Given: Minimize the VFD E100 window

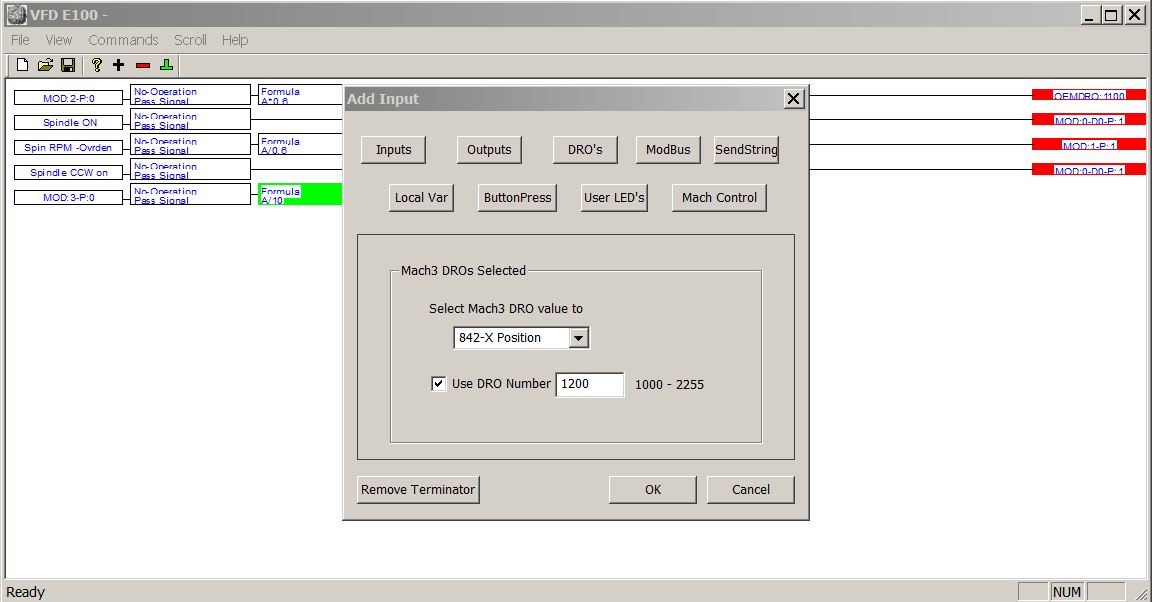Looking at the screenshot, I should tap(1091, 15).
